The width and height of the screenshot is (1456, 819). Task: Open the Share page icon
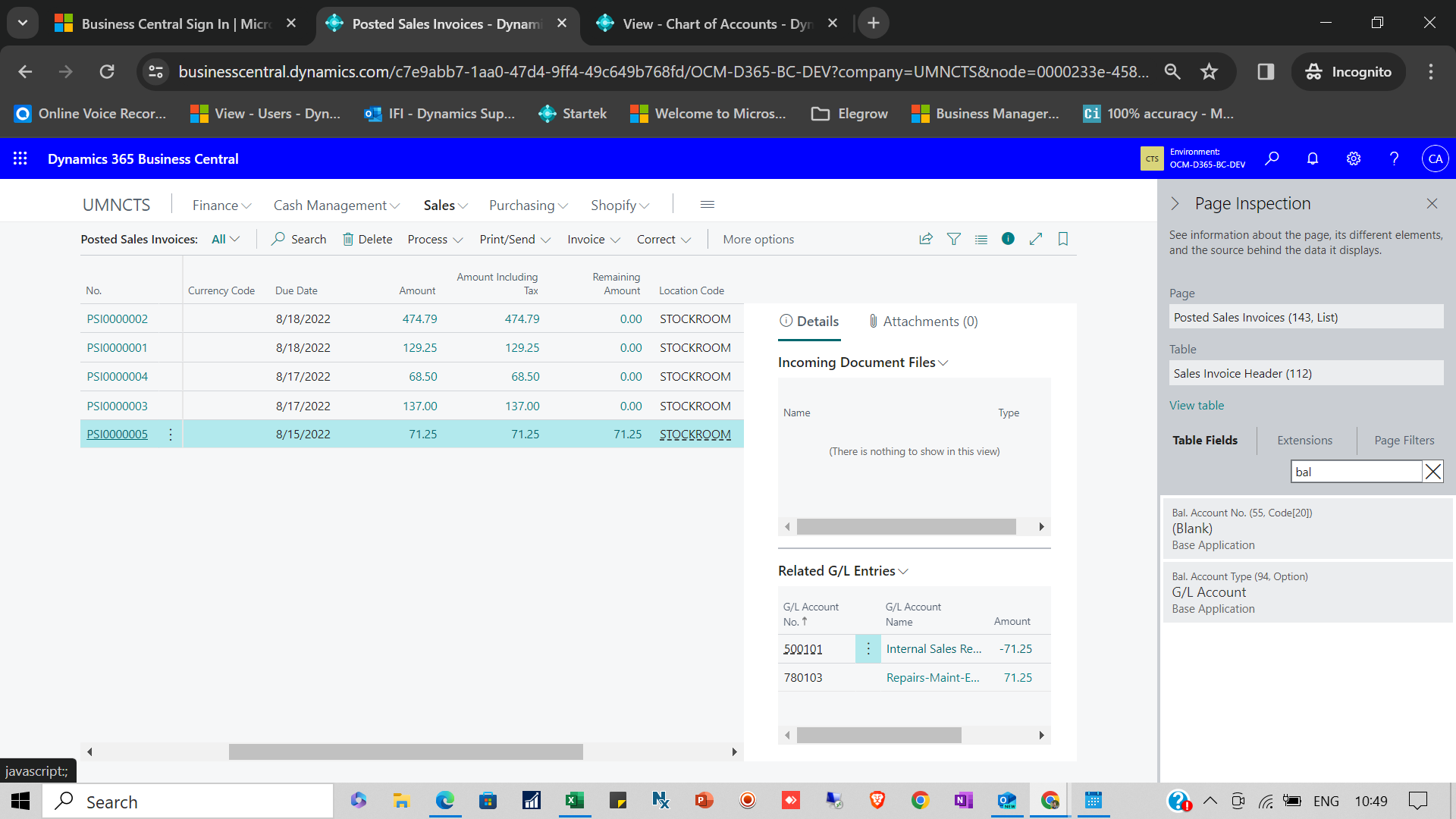[925, 239]
